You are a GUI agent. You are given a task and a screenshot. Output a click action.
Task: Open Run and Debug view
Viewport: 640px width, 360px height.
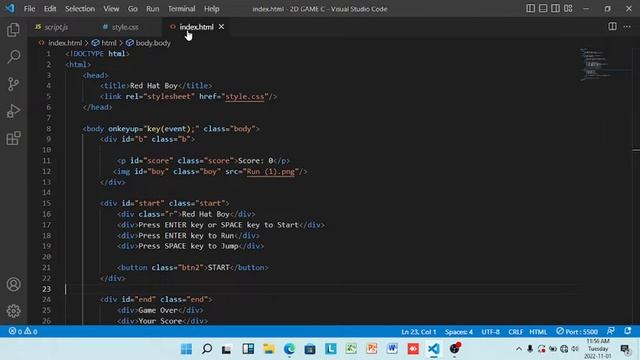13,111
